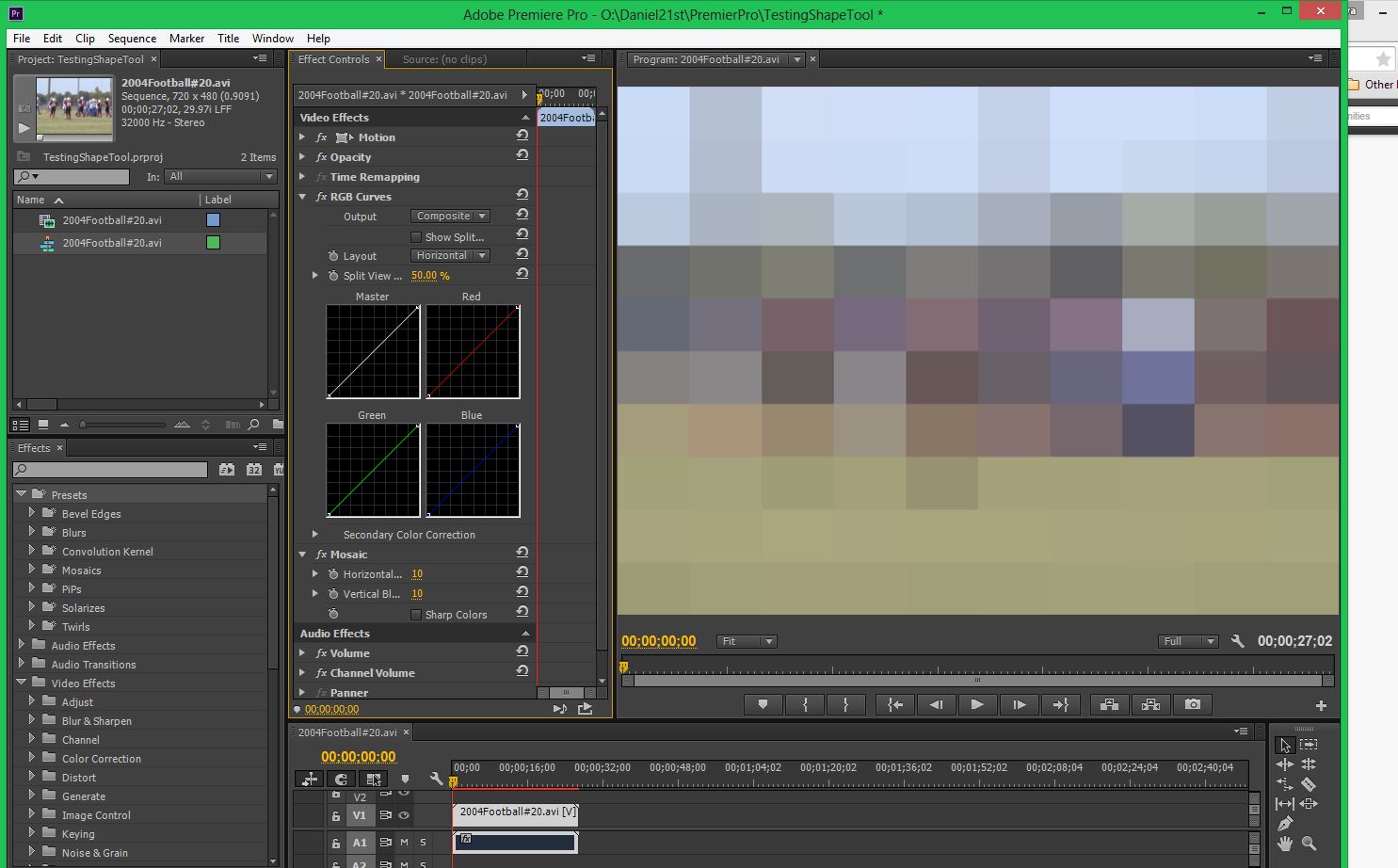Reset the Mosaic effect

[x=522, y=553]
